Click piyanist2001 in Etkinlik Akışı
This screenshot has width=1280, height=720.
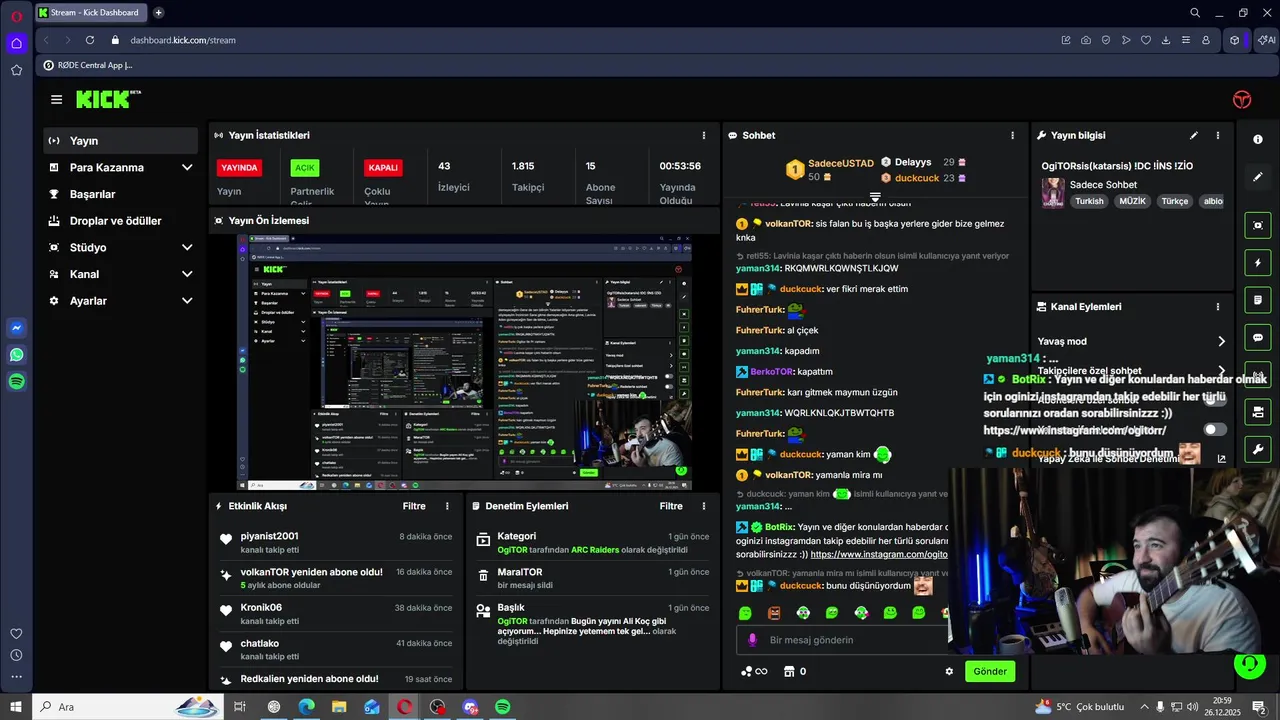[x=269, y=536]
